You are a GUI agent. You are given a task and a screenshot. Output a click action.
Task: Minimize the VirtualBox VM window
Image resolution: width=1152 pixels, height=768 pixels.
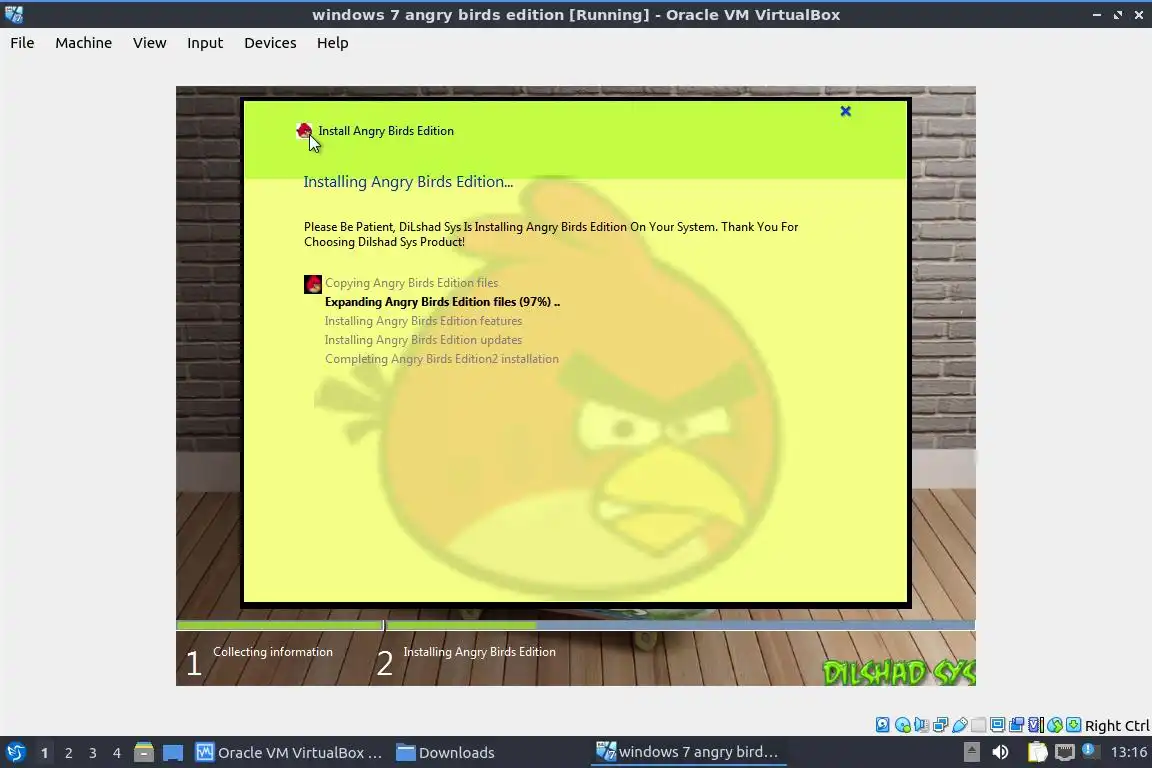tap(1097, 15)
